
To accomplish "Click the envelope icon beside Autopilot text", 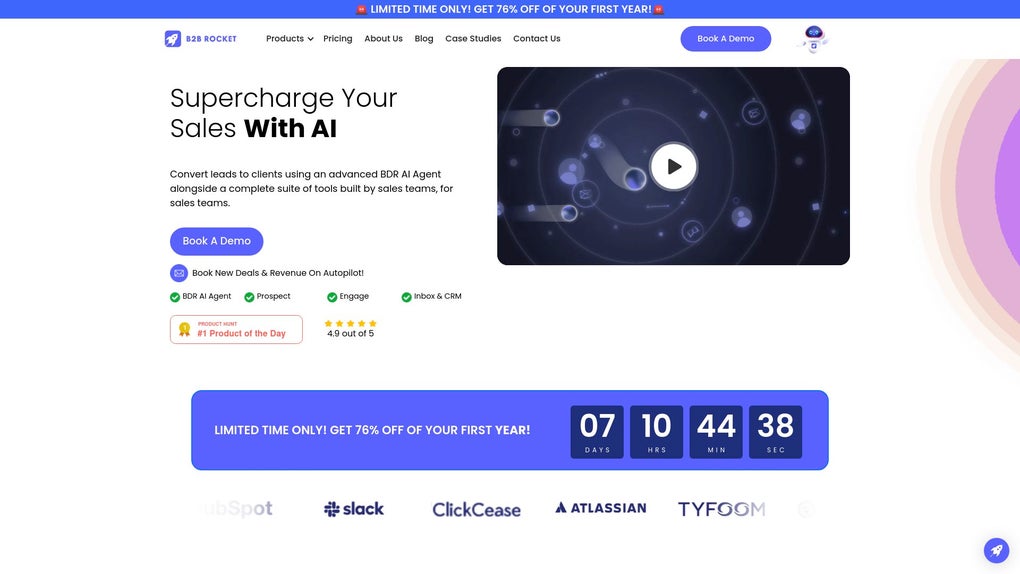I will [179, 273].
